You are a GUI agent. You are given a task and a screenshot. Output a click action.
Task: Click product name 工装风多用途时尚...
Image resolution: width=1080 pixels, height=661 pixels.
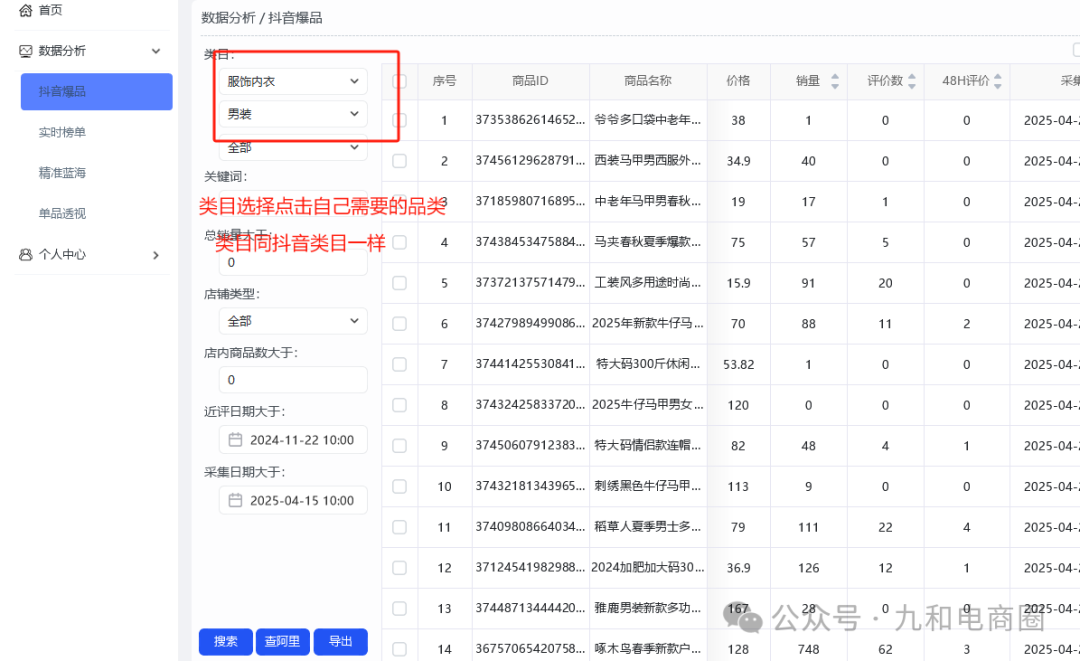tap(647, 282)
